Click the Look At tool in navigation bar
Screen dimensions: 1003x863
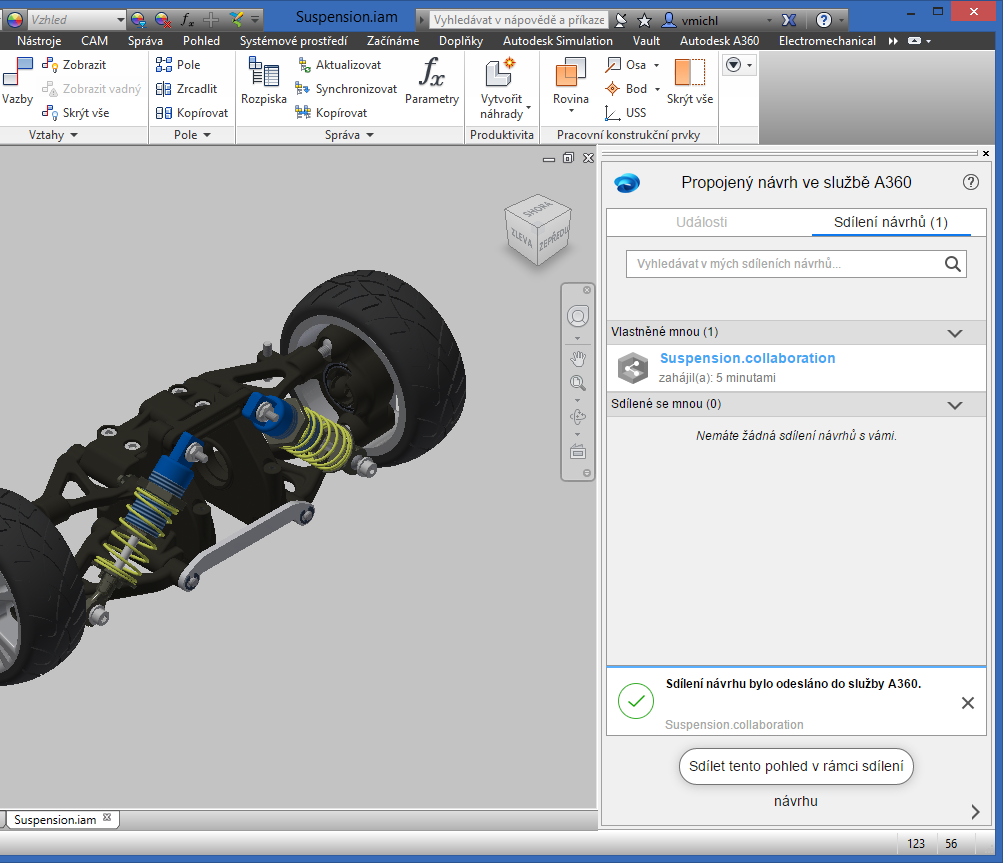578,452
